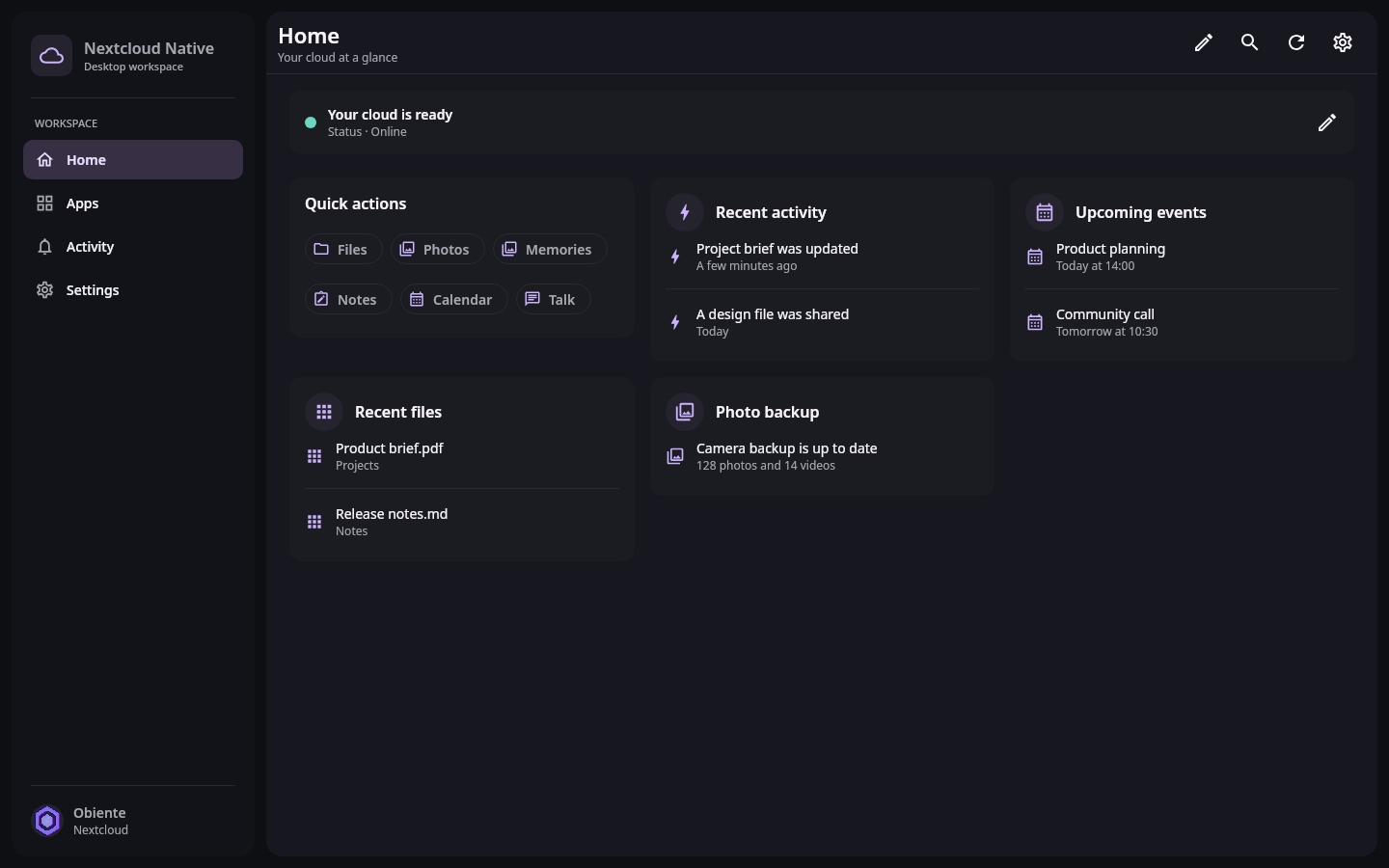This screenshot has height=868, width=1389.
Task: Start the Talk quick action
Action: 553,299
